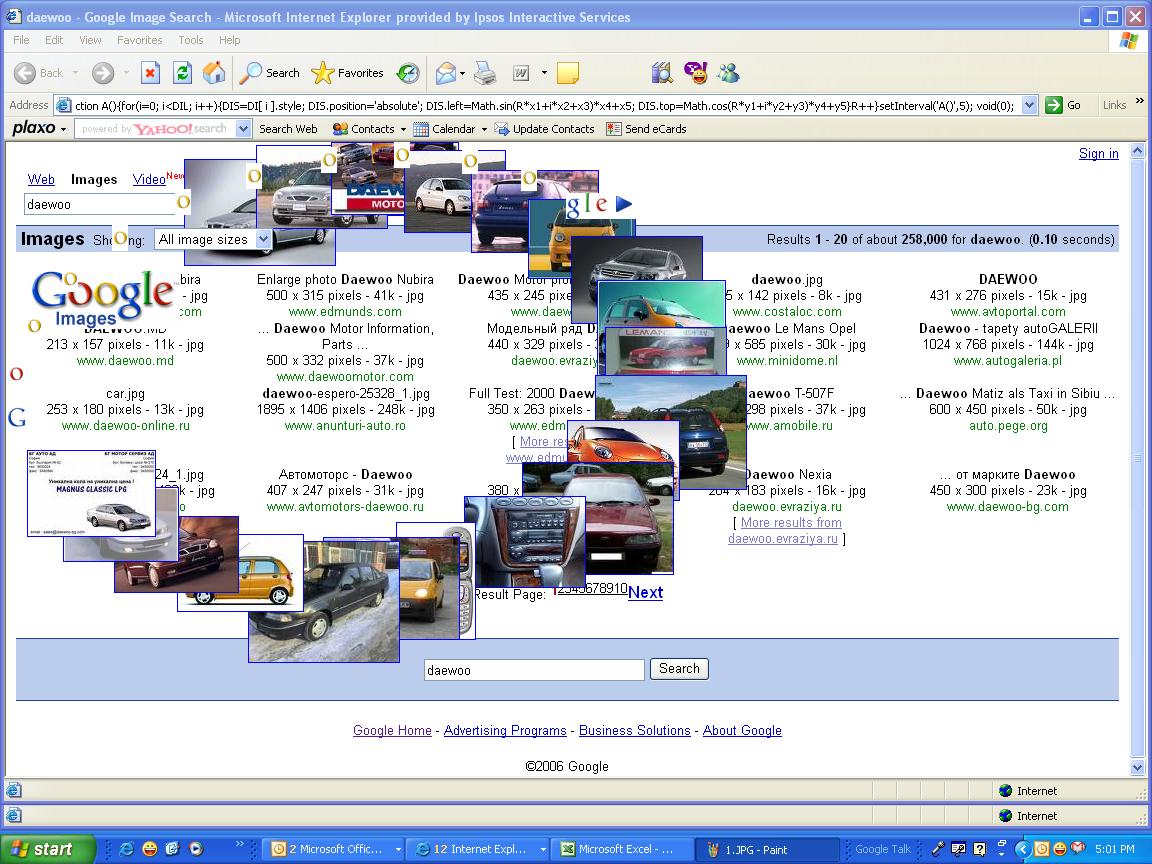Viewport: 1152px width, 864px height.
Task: Click the yellow note toolbar icon
Action: coord(568,73)
